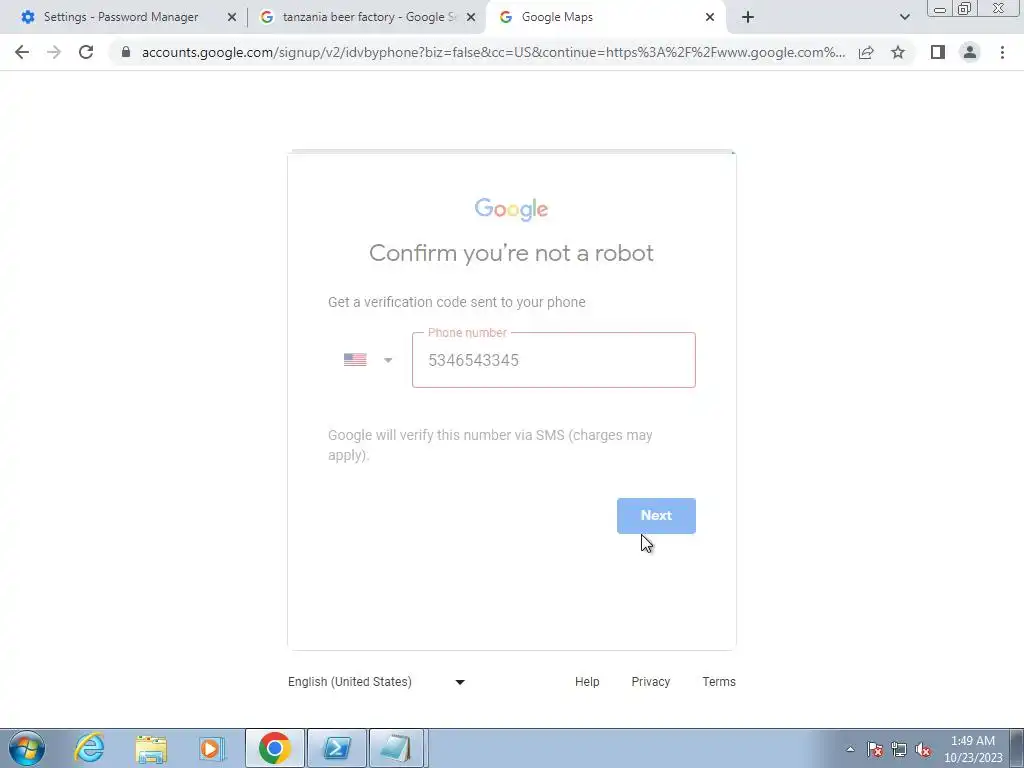Open the clock showing 1:49 AM
The image size is (1024, 768).
tap(973, 749)
